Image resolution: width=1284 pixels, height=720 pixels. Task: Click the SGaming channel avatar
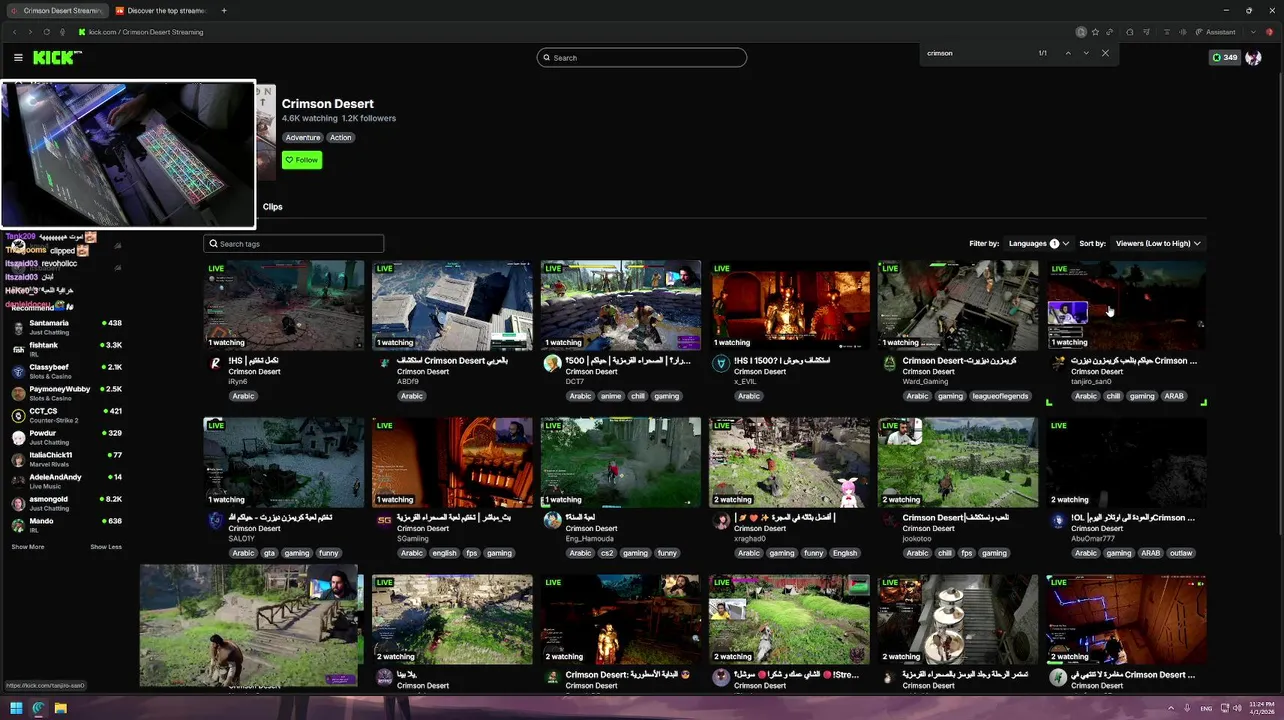[x=384, y=521]
